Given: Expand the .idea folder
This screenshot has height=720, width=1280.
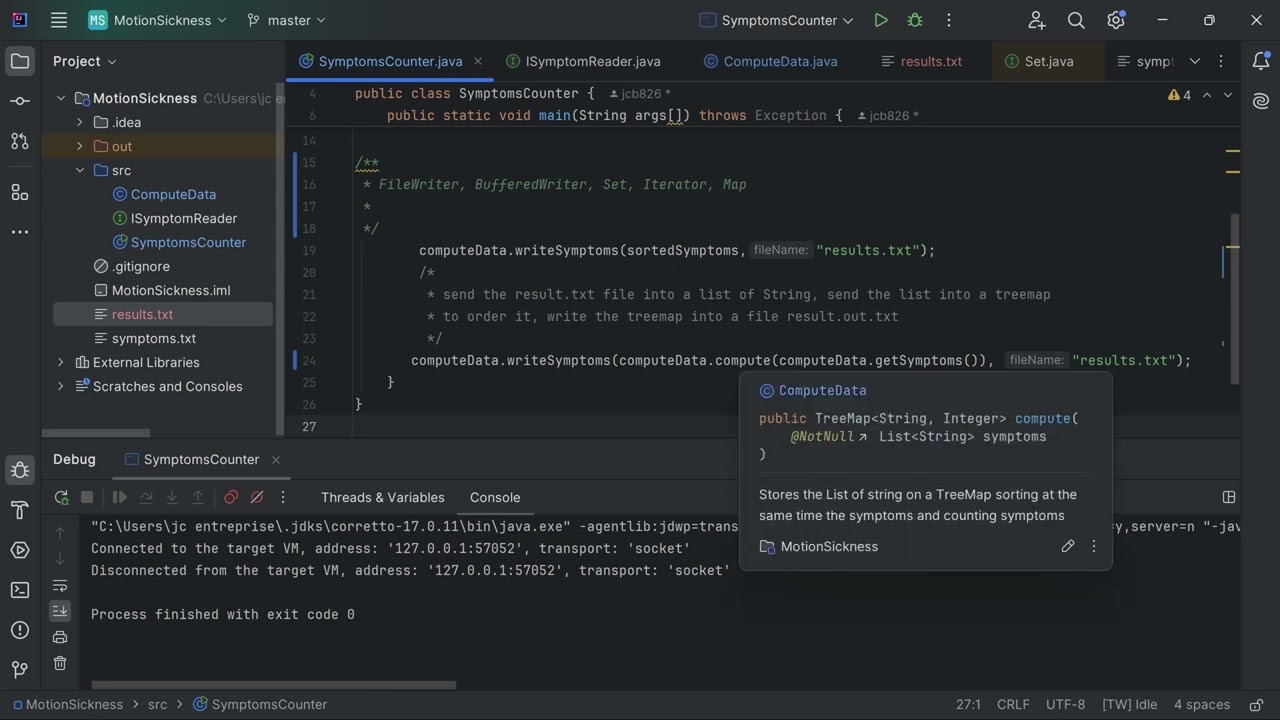Looking at the screenshot, I should [x=80, y=122].
